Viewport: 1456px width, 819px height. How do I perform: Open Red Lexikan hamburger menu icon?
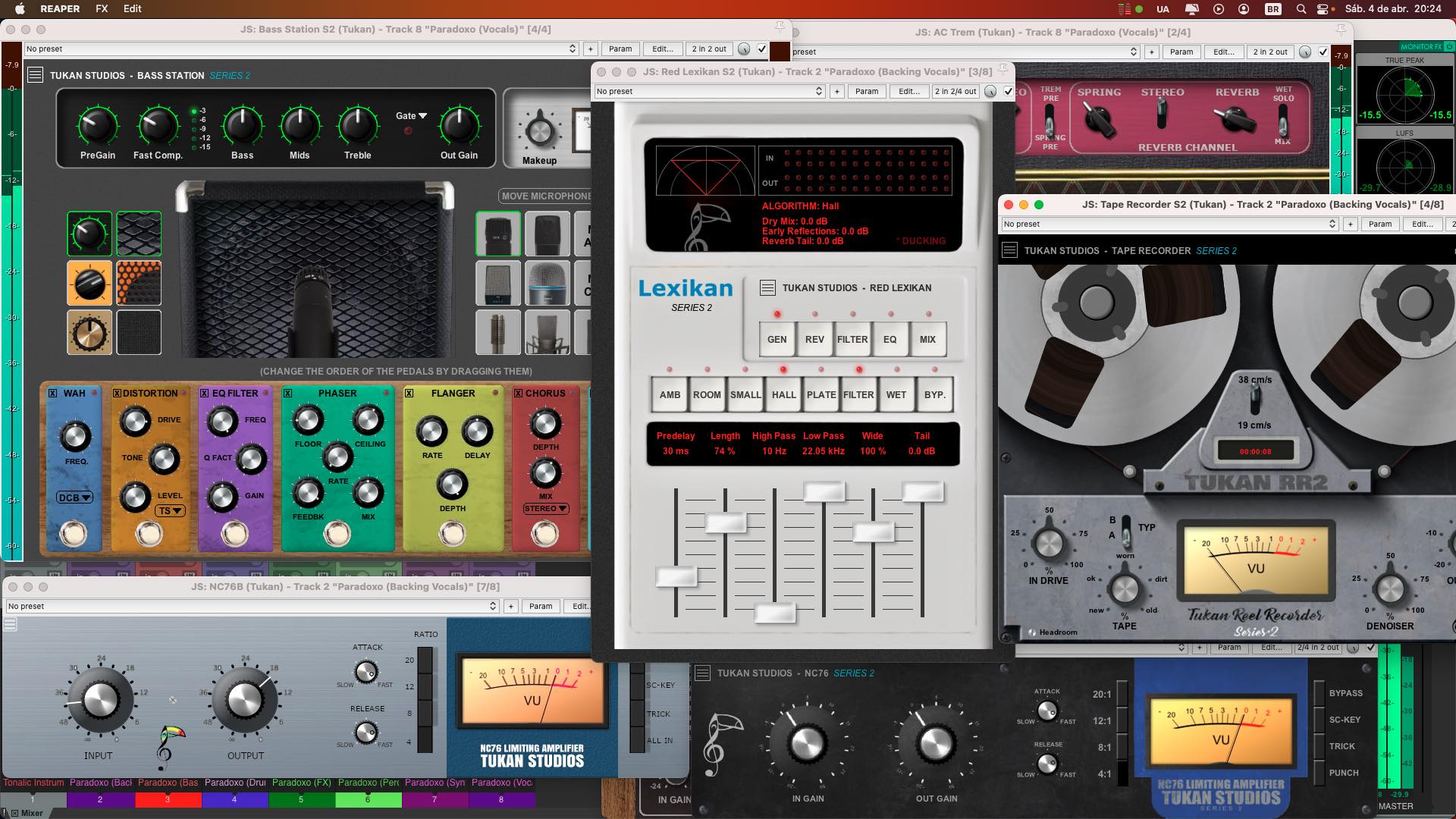pos(767,287)
